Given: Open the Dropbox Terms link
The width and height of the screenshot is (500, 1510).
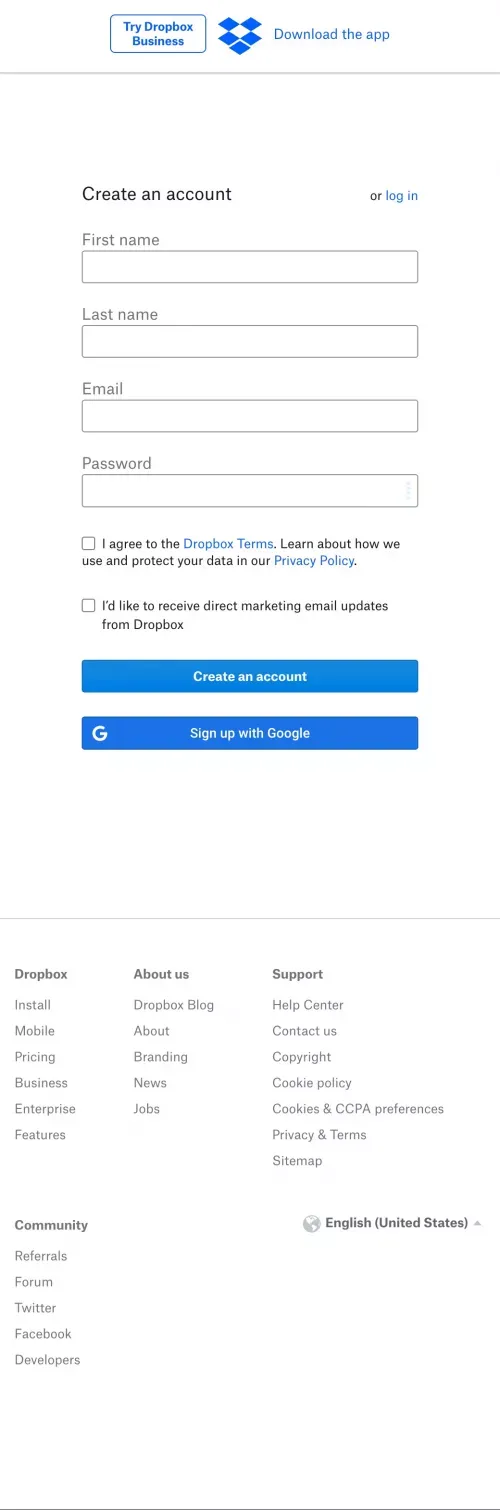Looking at the screenshot, I should click(x=228, y=544).
